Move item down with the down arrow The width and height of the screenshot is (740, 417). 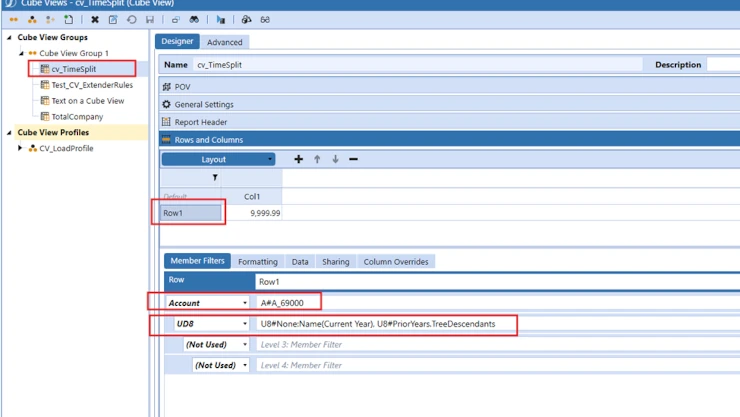click(x=335, y=159)
